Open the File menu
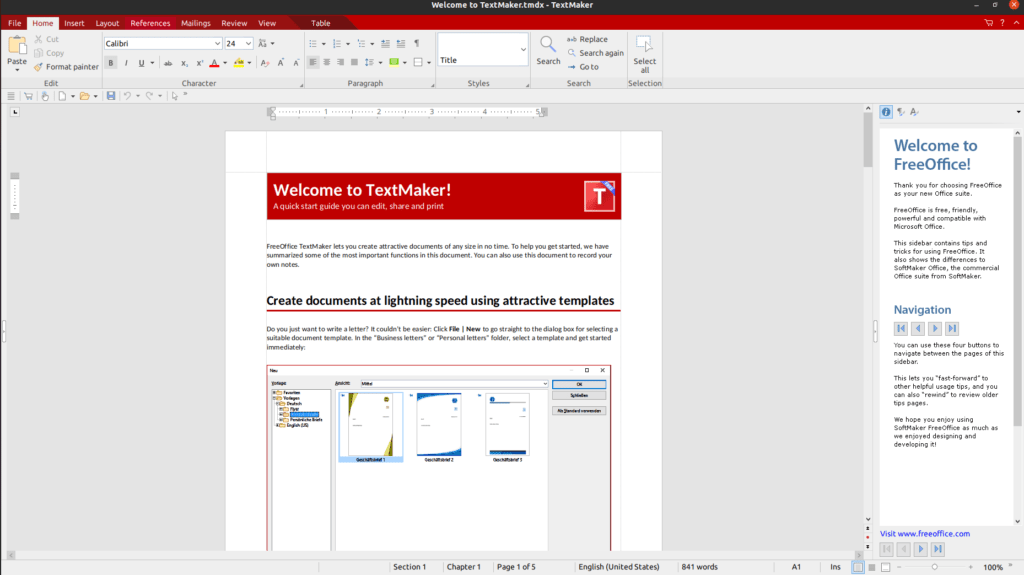 pyautogui.click(x=14, y=23)
